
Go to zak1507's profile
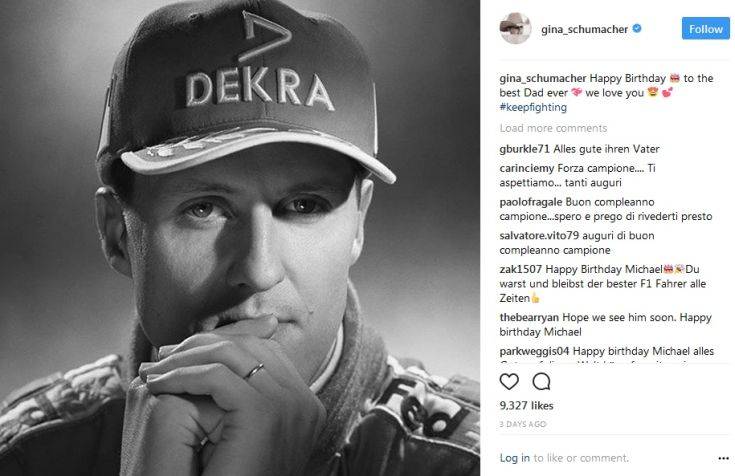520,269
